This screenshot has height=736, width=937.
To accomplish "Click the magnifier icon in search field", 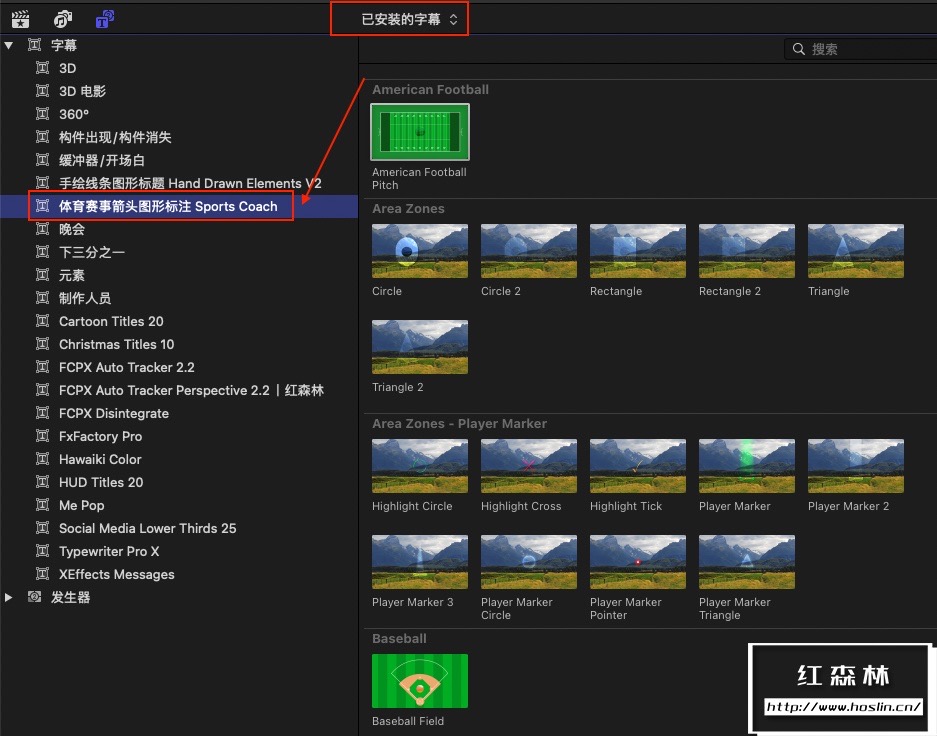I will (x=799, y=49).
